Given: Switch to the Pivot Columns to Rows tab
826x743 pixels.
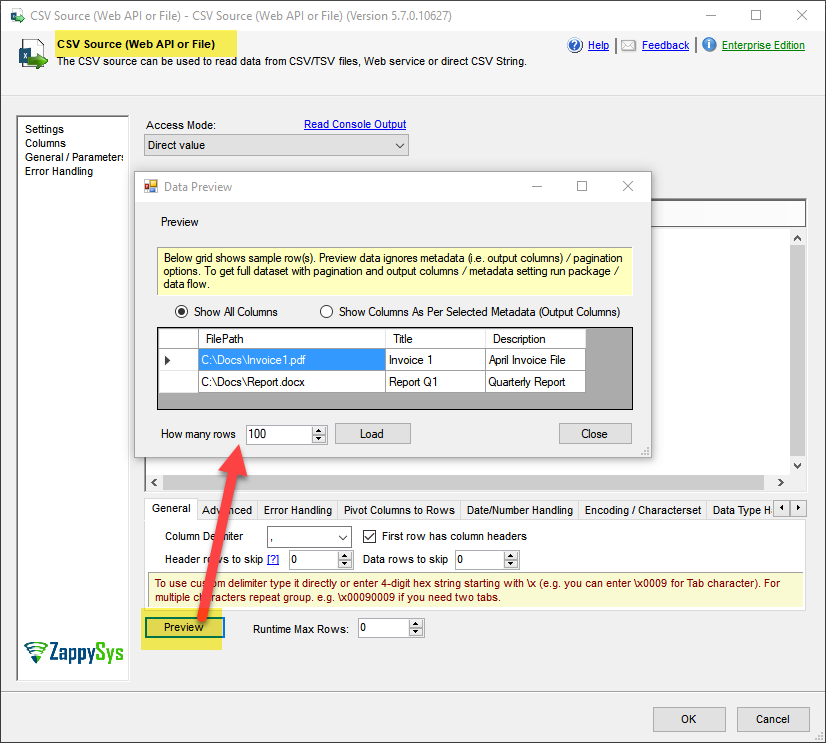Looking at the screenshot, I should [x=399, y=510].
